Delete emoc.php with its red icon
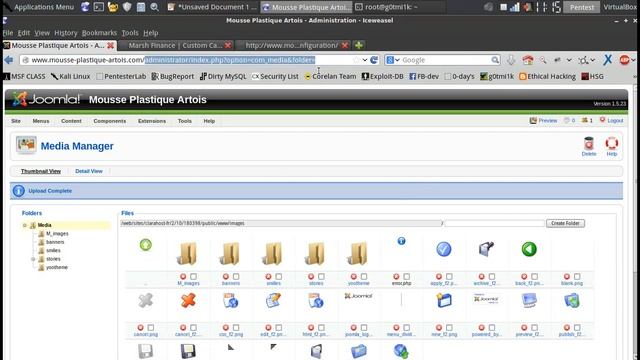The width and height of the screenshot is (640, 360). [x=396, y=277]
